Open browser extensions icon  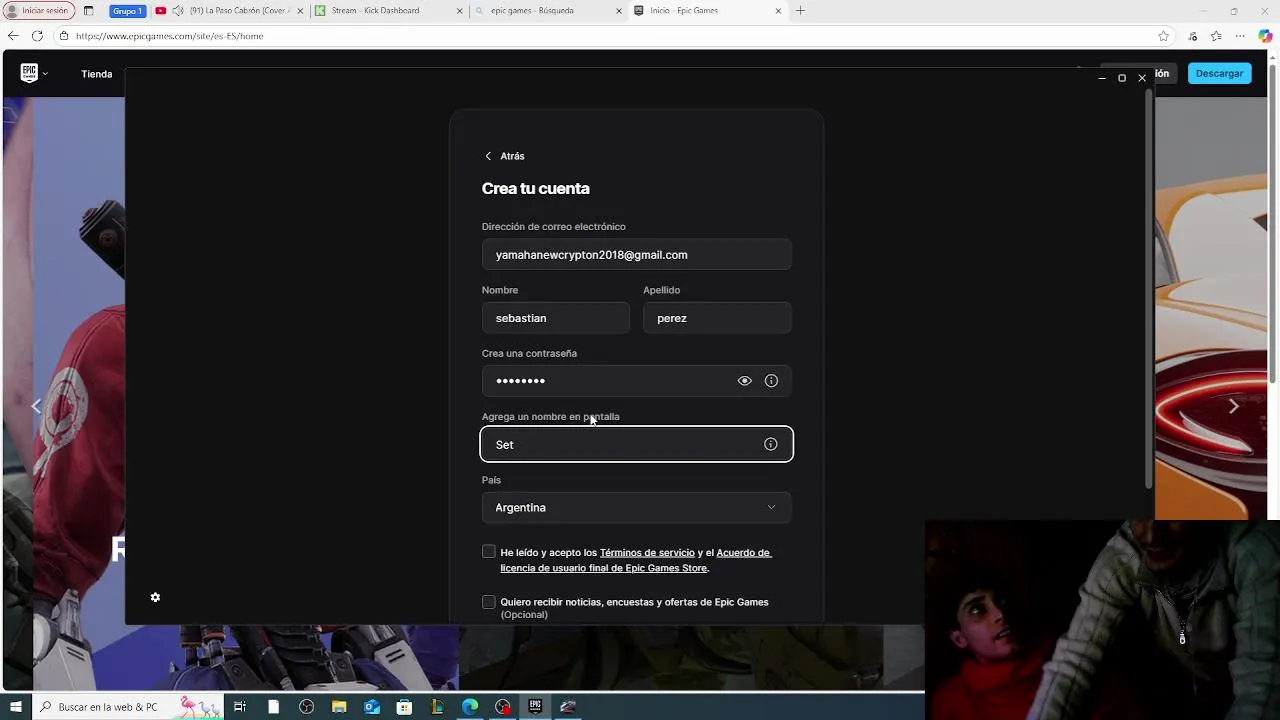point(1193,36)
